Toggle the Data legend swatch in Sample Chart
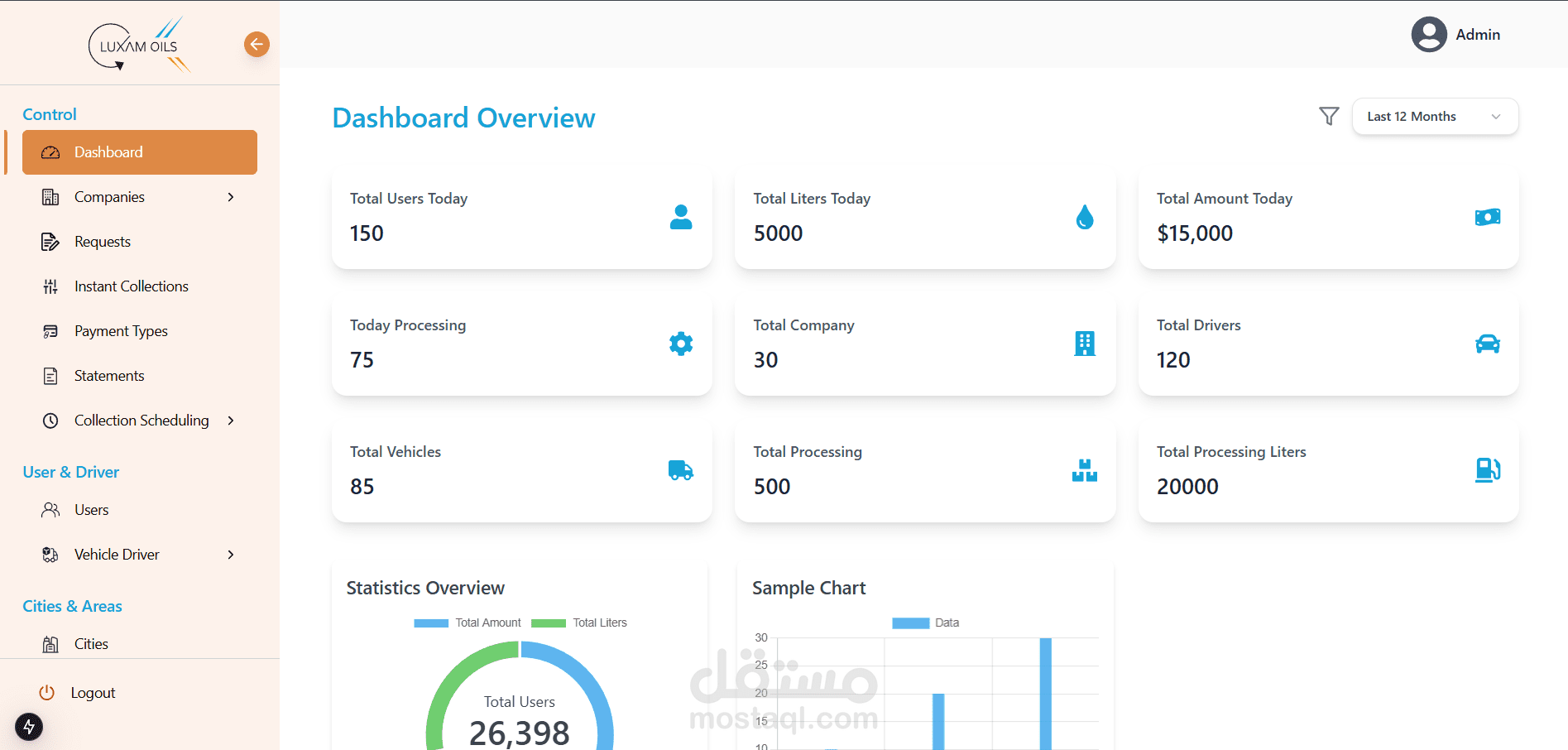This screenshot has width=1568, height=750. coord(911,623)
